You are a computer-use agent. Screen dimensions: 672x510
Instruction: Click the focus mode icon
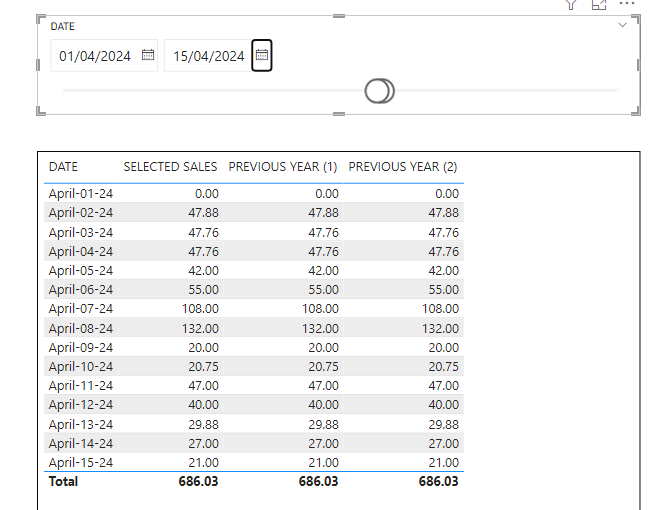(599, 5)
